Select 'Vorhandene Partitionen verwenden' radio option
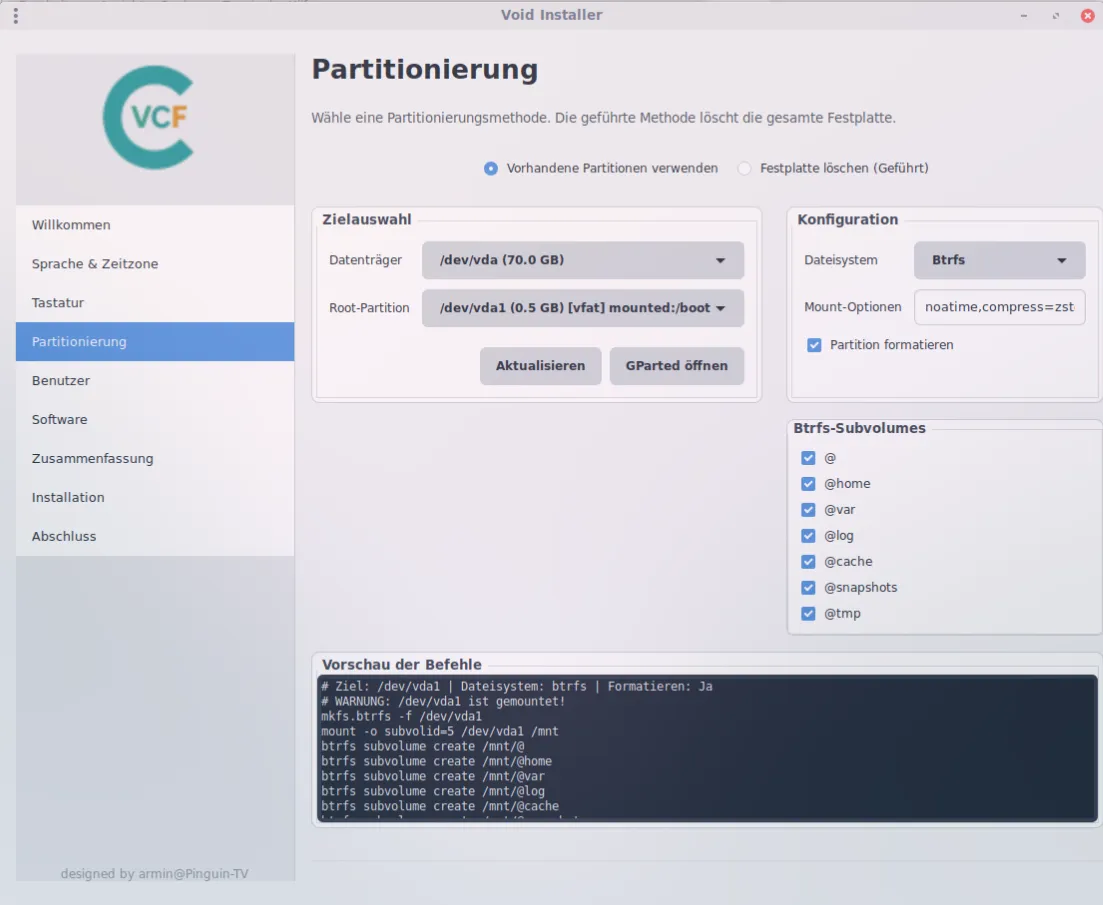Screen dimensions: 1103x905 [x=491, y=169]
